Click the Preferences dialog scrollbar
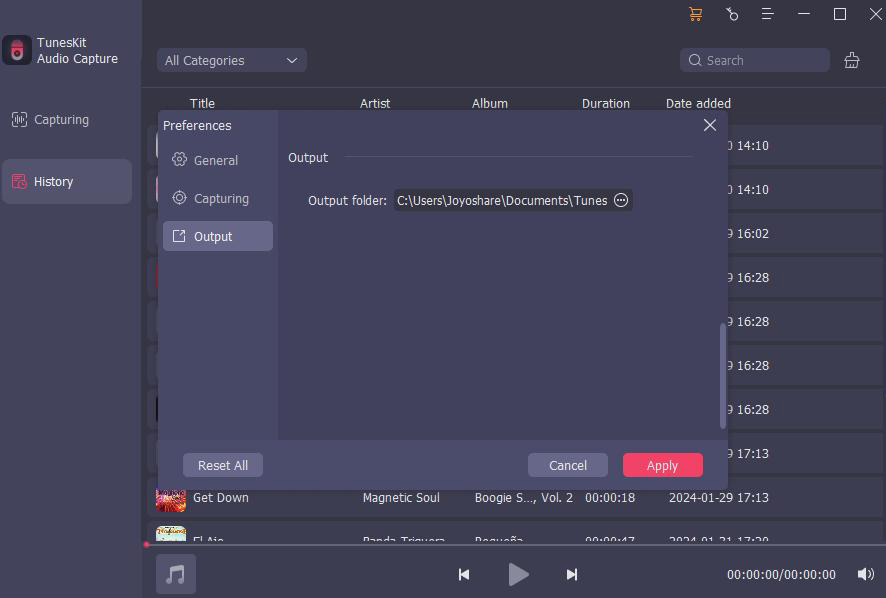The width and height of the screenshot is (886, 598). (723, 376)
